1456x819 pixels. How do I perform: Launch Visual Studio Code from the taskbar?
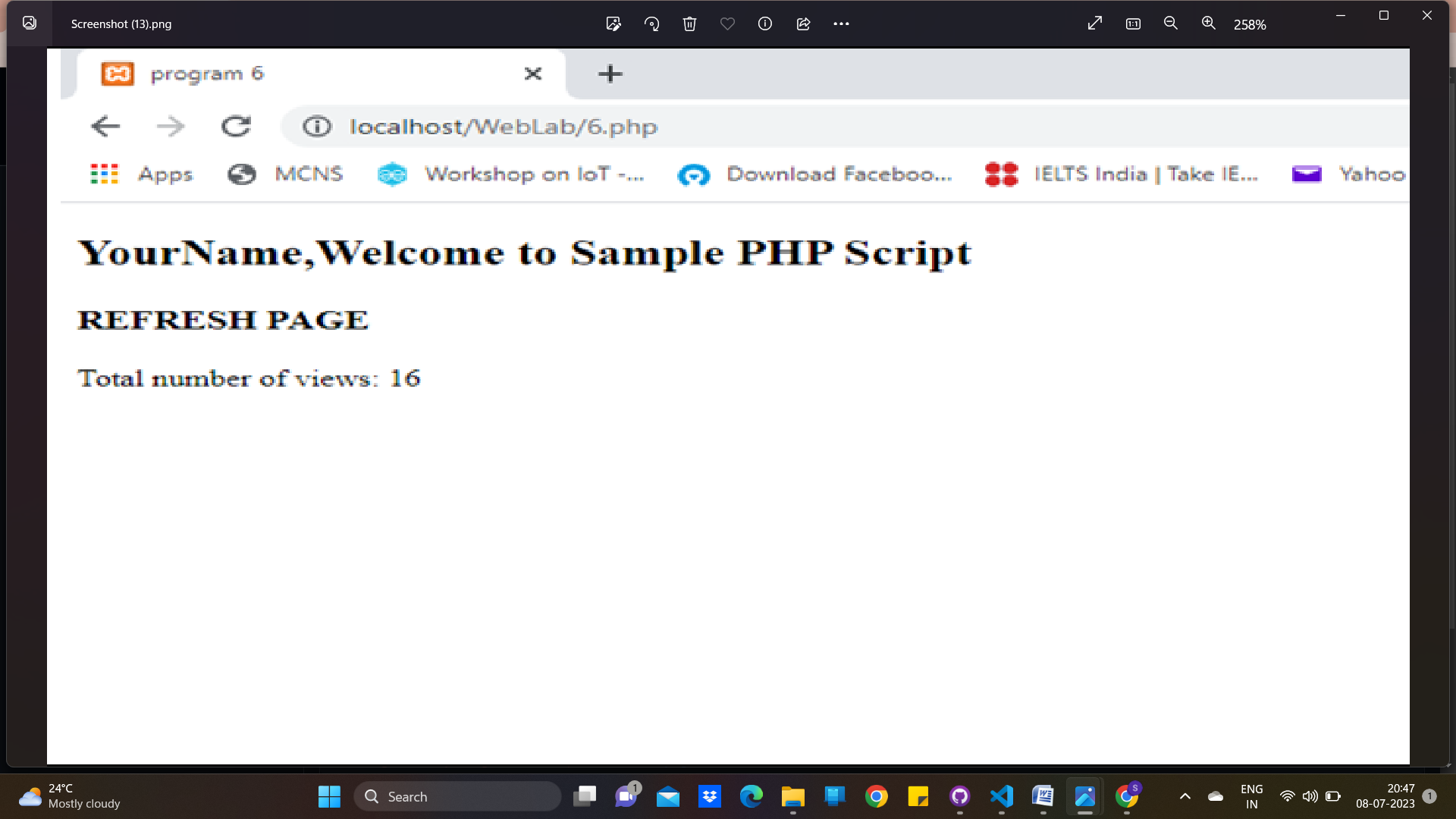(x=1001, y=797)
